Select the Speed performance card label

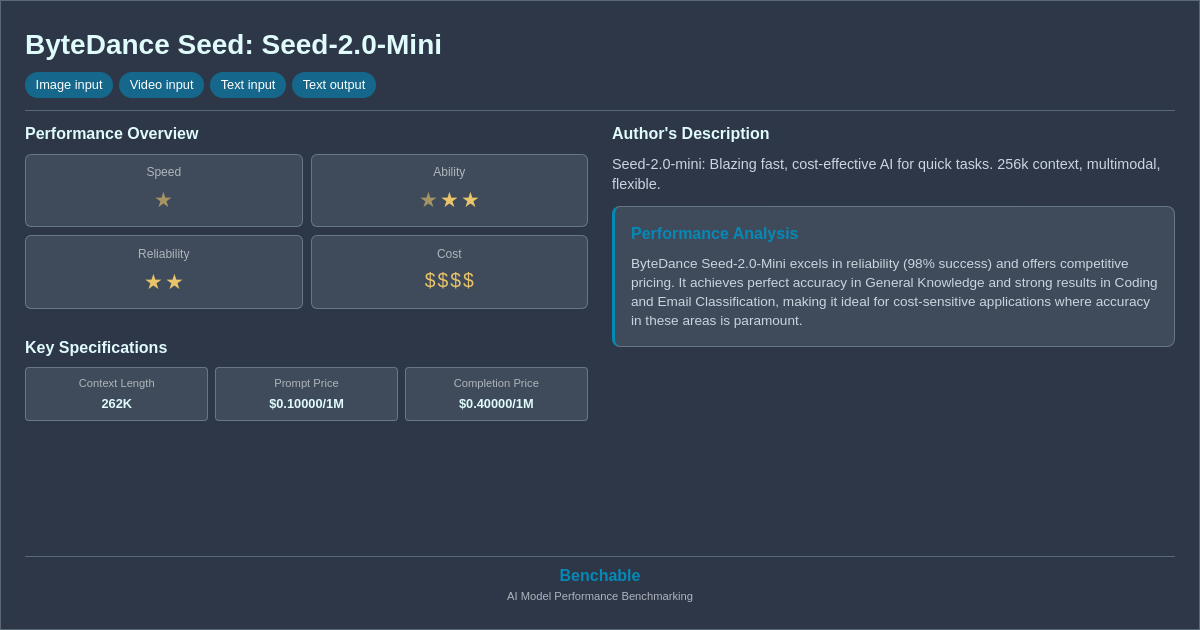click(164, 172)
